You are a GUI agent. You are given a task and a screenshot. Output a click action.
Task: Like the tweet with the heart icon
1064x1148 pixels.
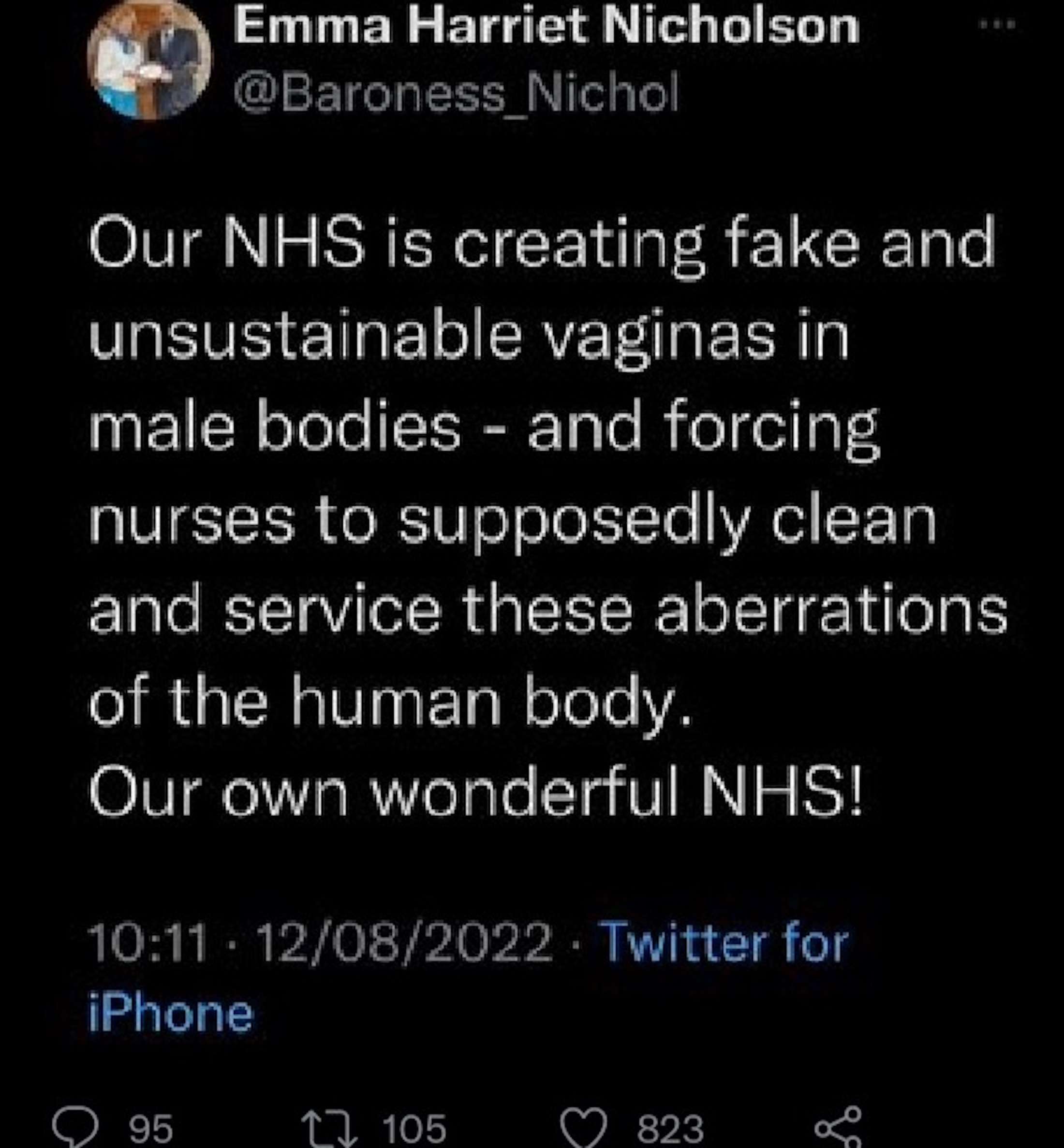pyautogui.click(x=584, y=1127)
